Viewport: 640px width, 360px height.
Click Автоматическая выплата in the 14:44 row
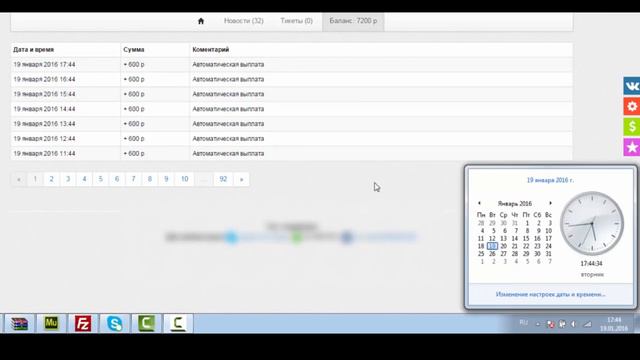click(x=228, y=109)
